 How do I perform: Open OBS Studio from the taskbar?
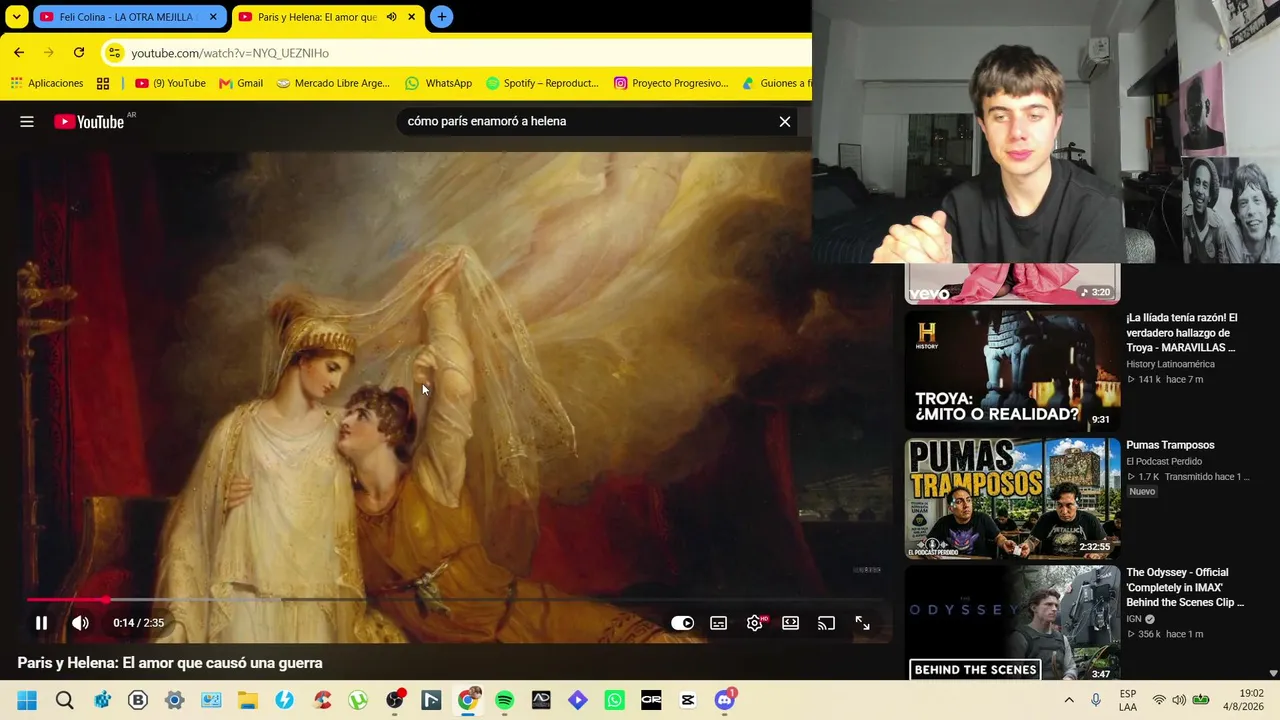(x=394, y=700)
